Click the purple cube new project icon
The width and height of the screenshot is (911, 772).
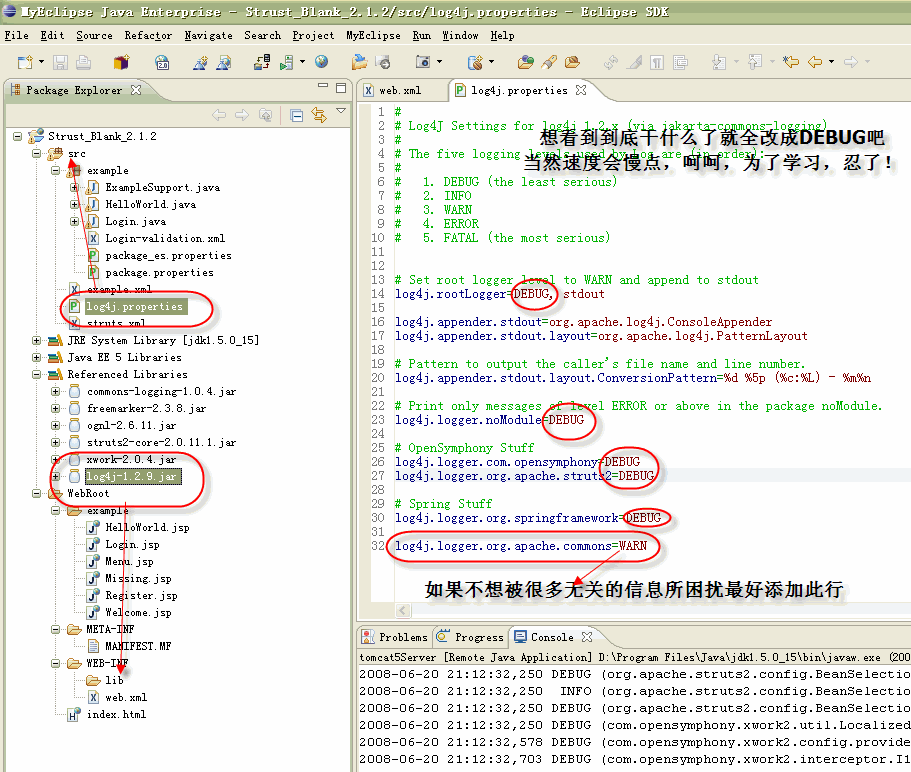[121, 62]
